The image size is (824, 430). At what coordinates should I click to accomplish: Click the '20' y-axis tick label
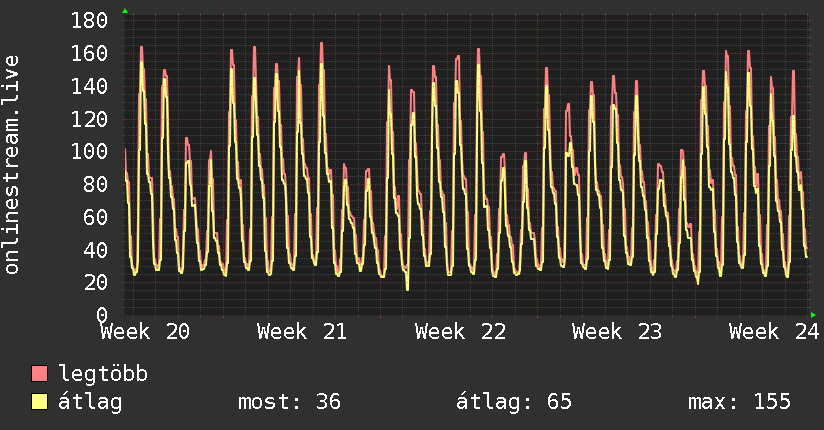[x=96, y=282]
